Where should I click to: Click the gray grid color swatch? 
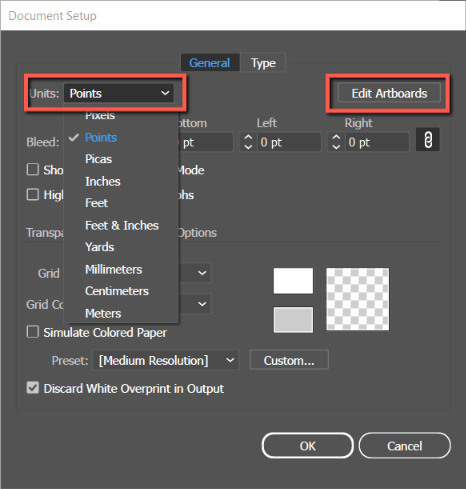point(293,320)
